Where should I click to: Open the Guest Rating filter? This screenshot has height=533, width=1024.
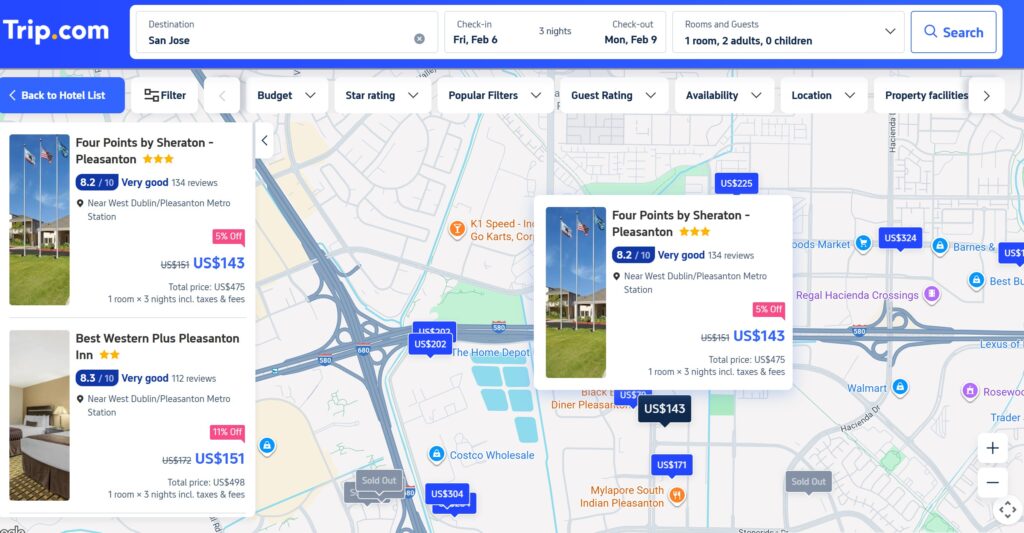pyautogui.click(x=614, y=95)
